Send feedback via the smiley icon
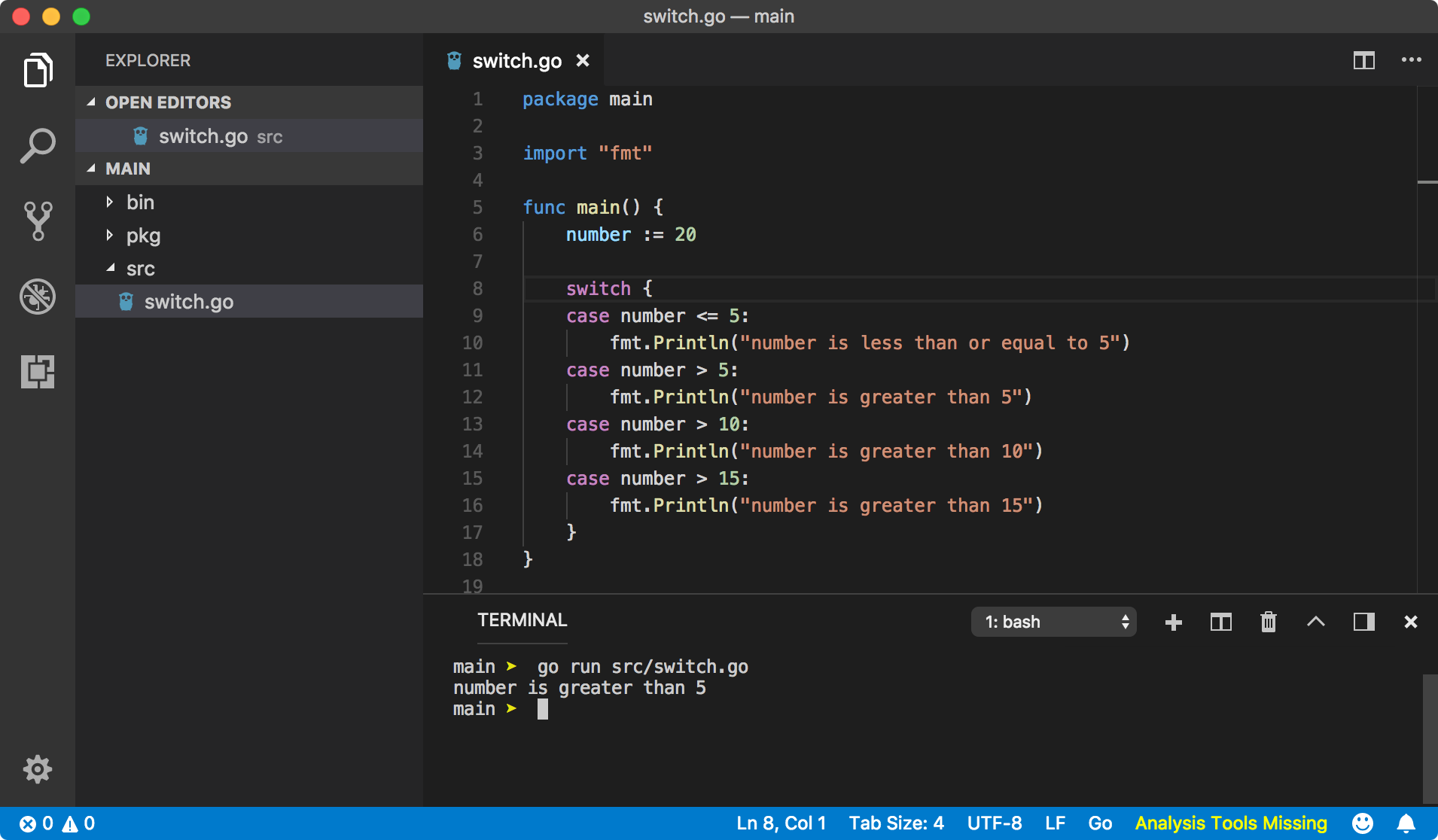Screen dimensions: 1438x840 pyautogui.click(x=1363, y=823)
